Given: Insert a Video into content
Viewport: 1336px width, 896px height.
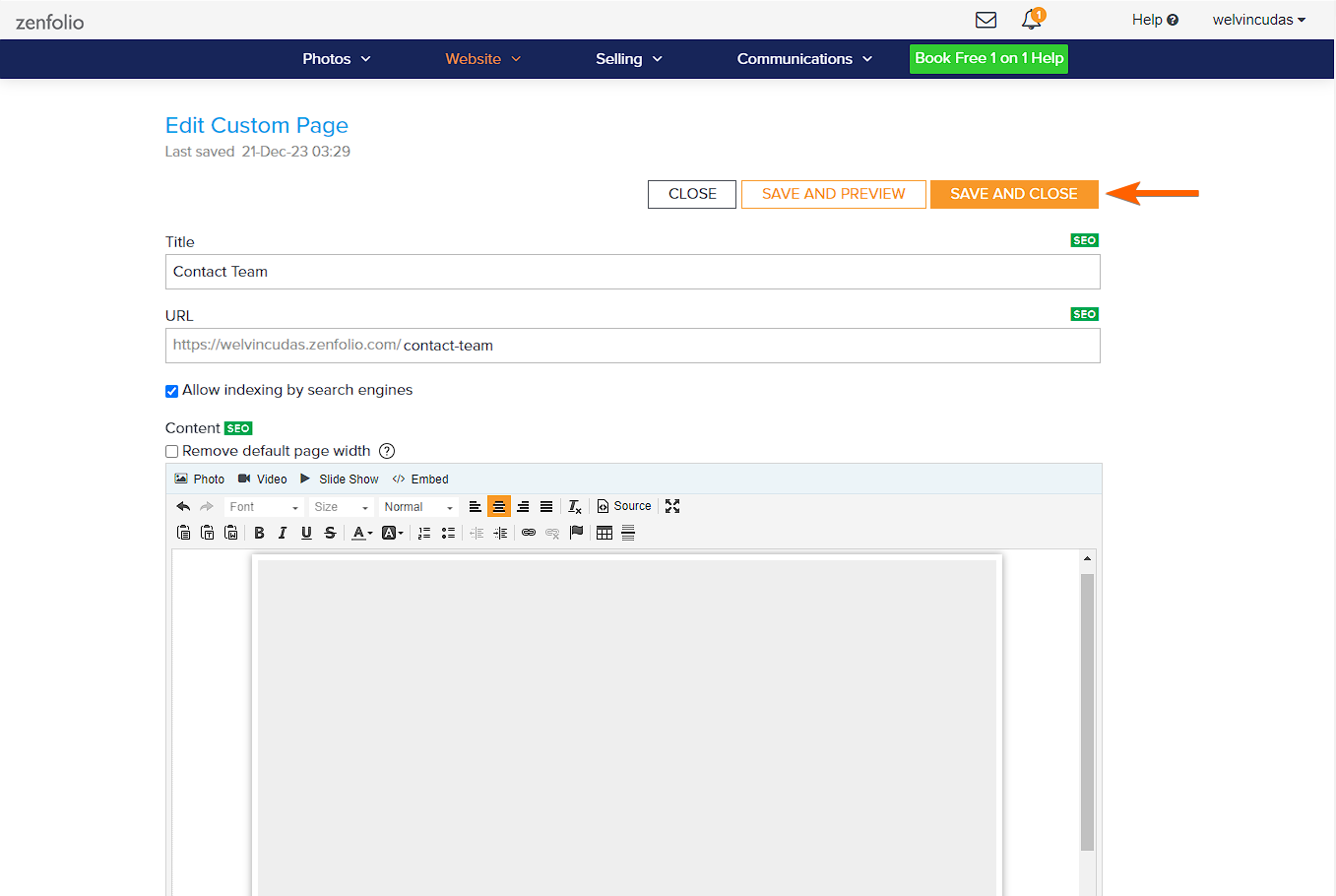Looking at the screenshot, I should [263, 480].
